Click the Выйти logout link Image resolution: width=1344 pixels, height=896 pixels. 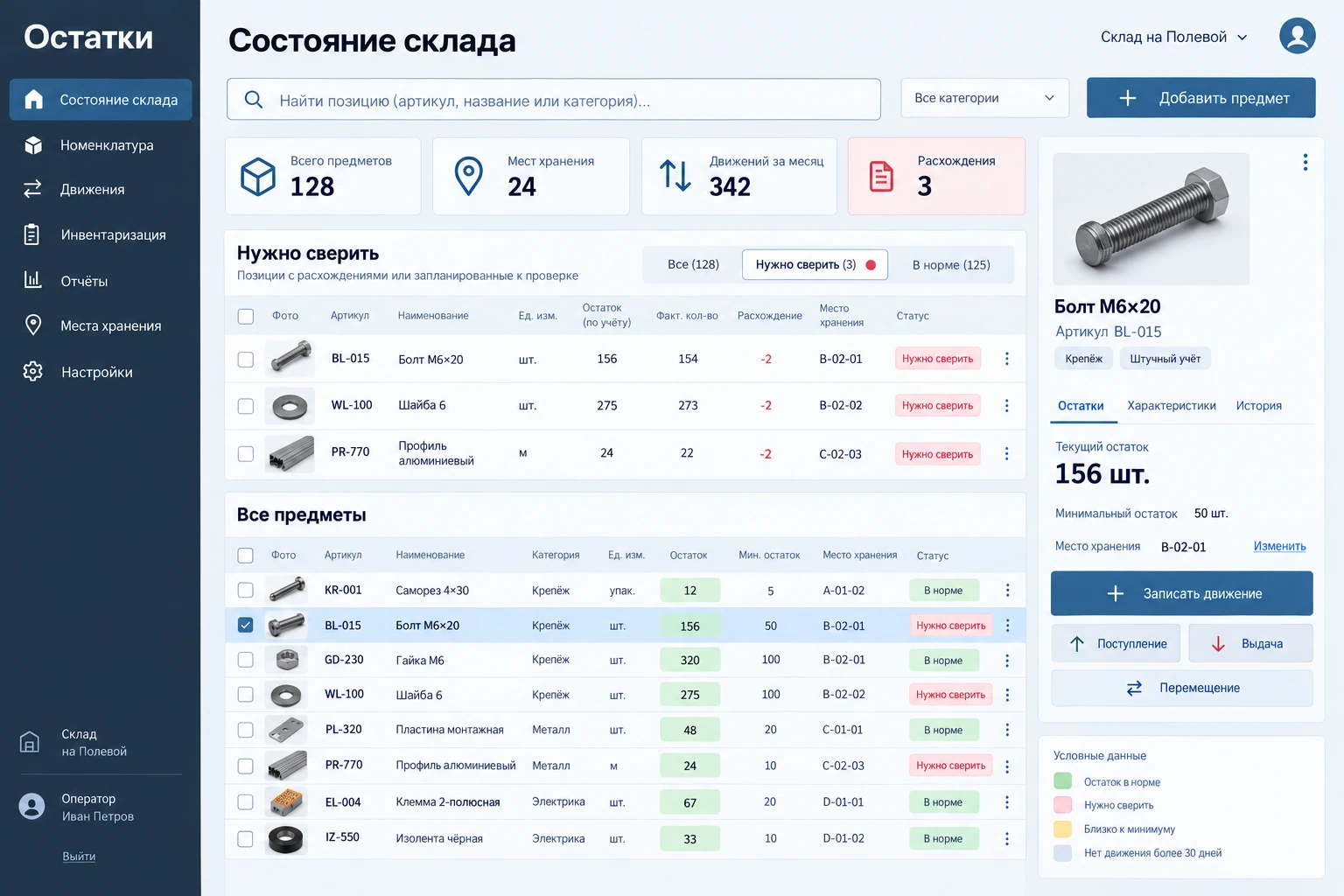tap(79, 857)
